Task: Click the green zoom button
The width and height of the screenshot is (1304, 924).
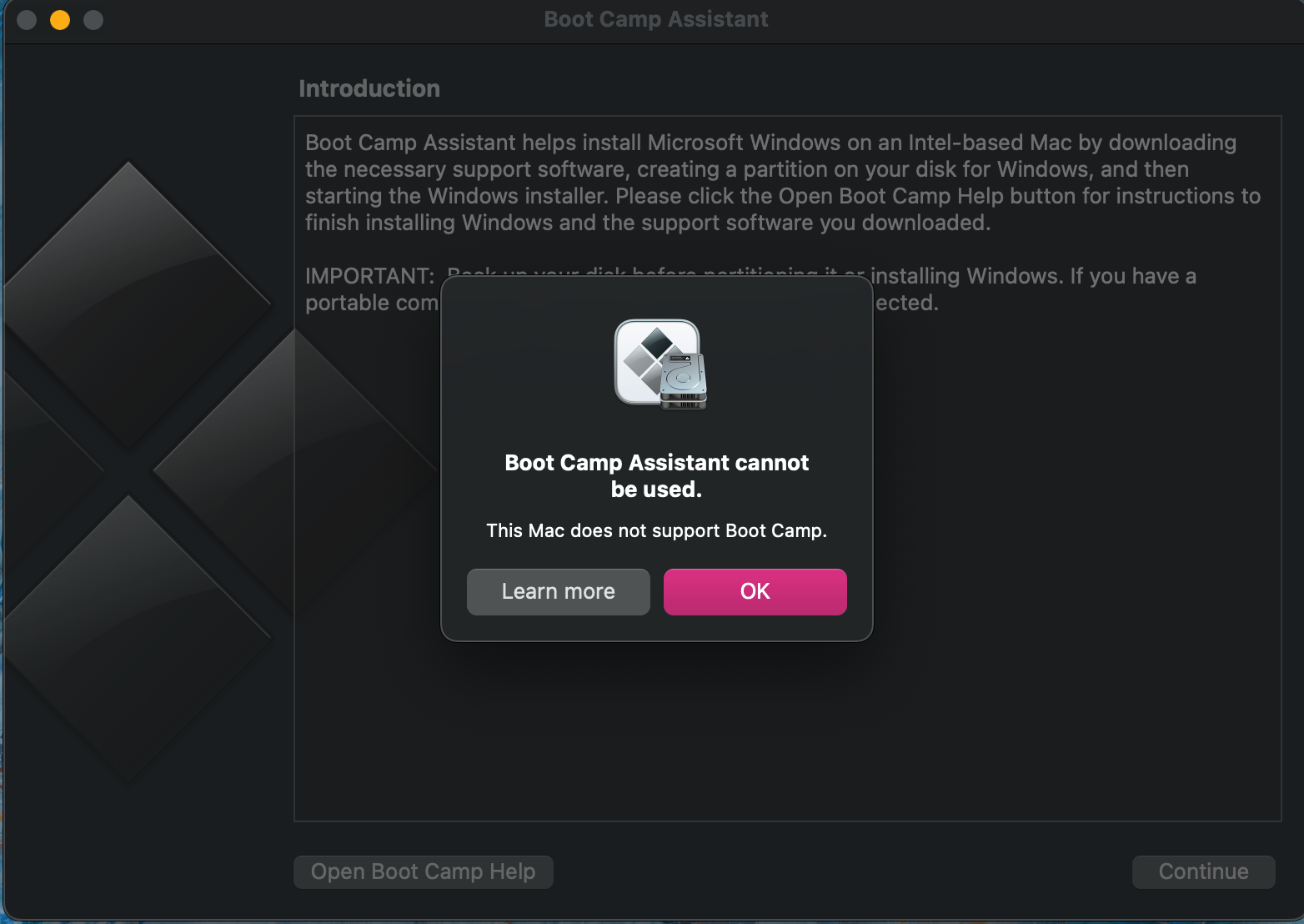Action: 93,19
